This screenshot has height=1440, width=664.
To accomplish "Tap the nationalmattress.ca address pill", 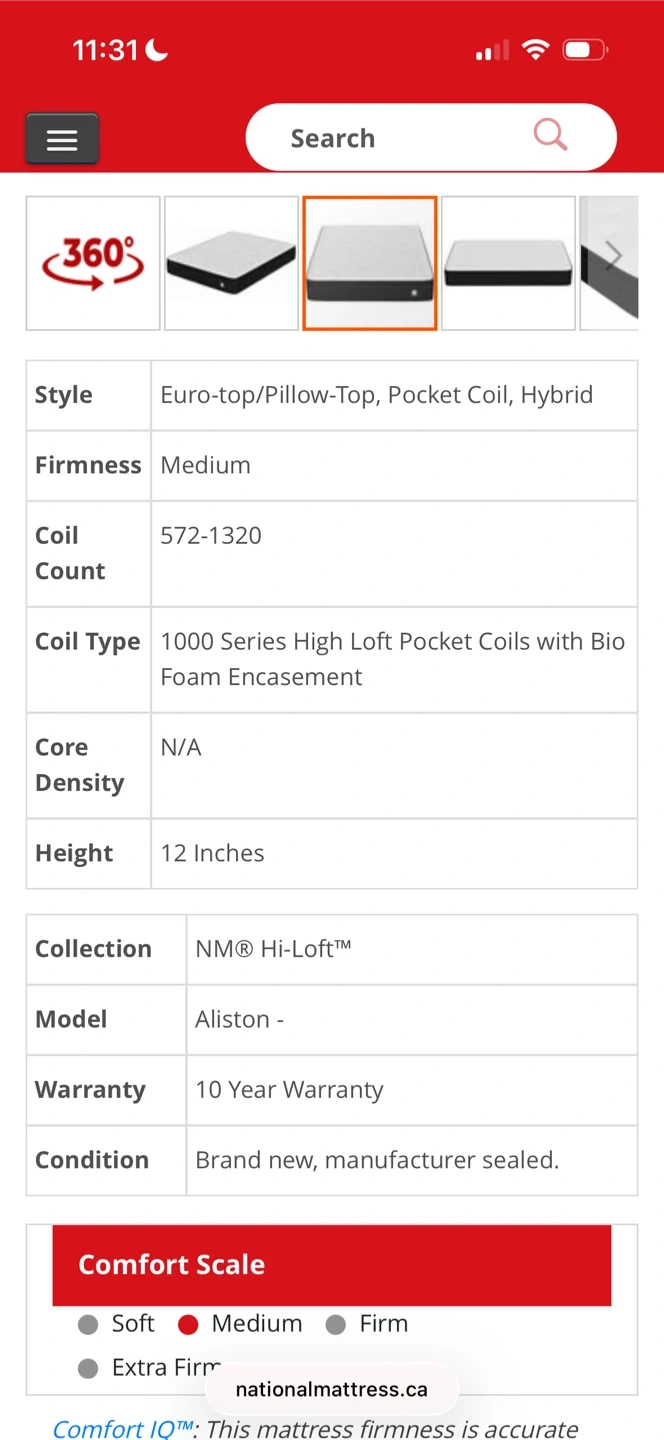I will 332,1389.
